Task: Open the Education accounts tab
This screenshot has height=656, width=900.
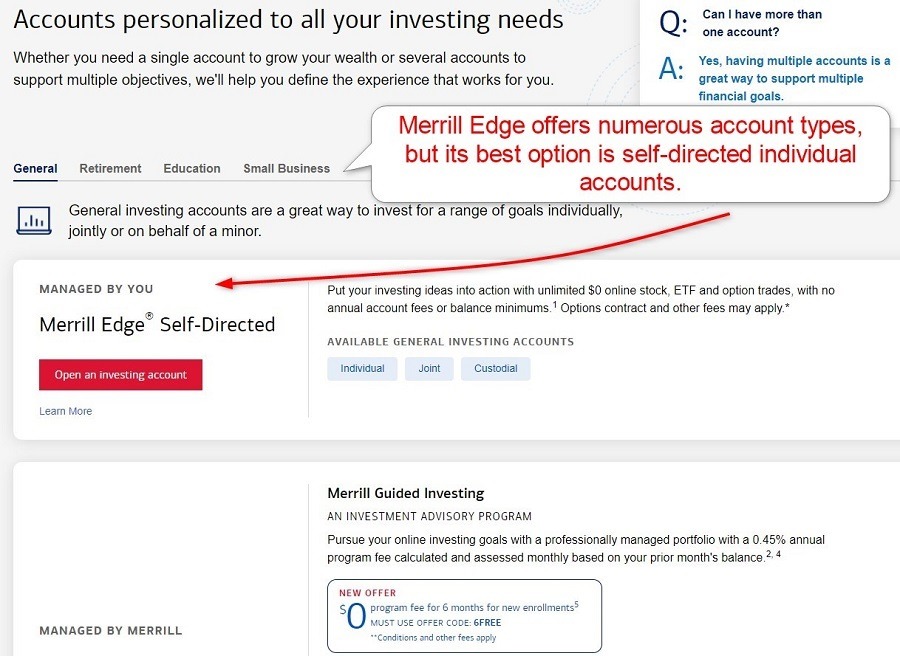Action: coord(192,168)
